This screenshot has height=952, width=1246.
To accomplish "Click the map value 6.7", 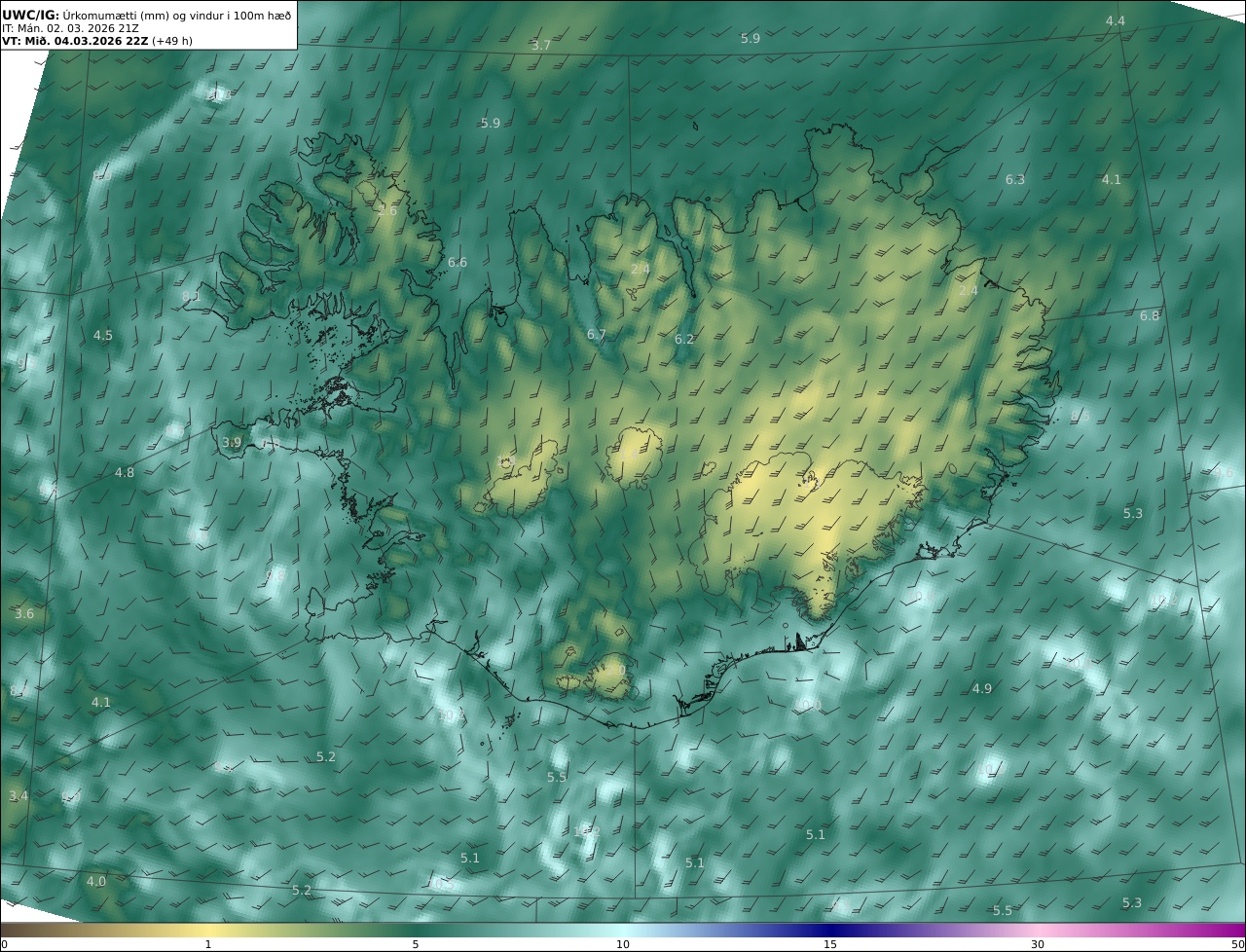I will point(597,335).
